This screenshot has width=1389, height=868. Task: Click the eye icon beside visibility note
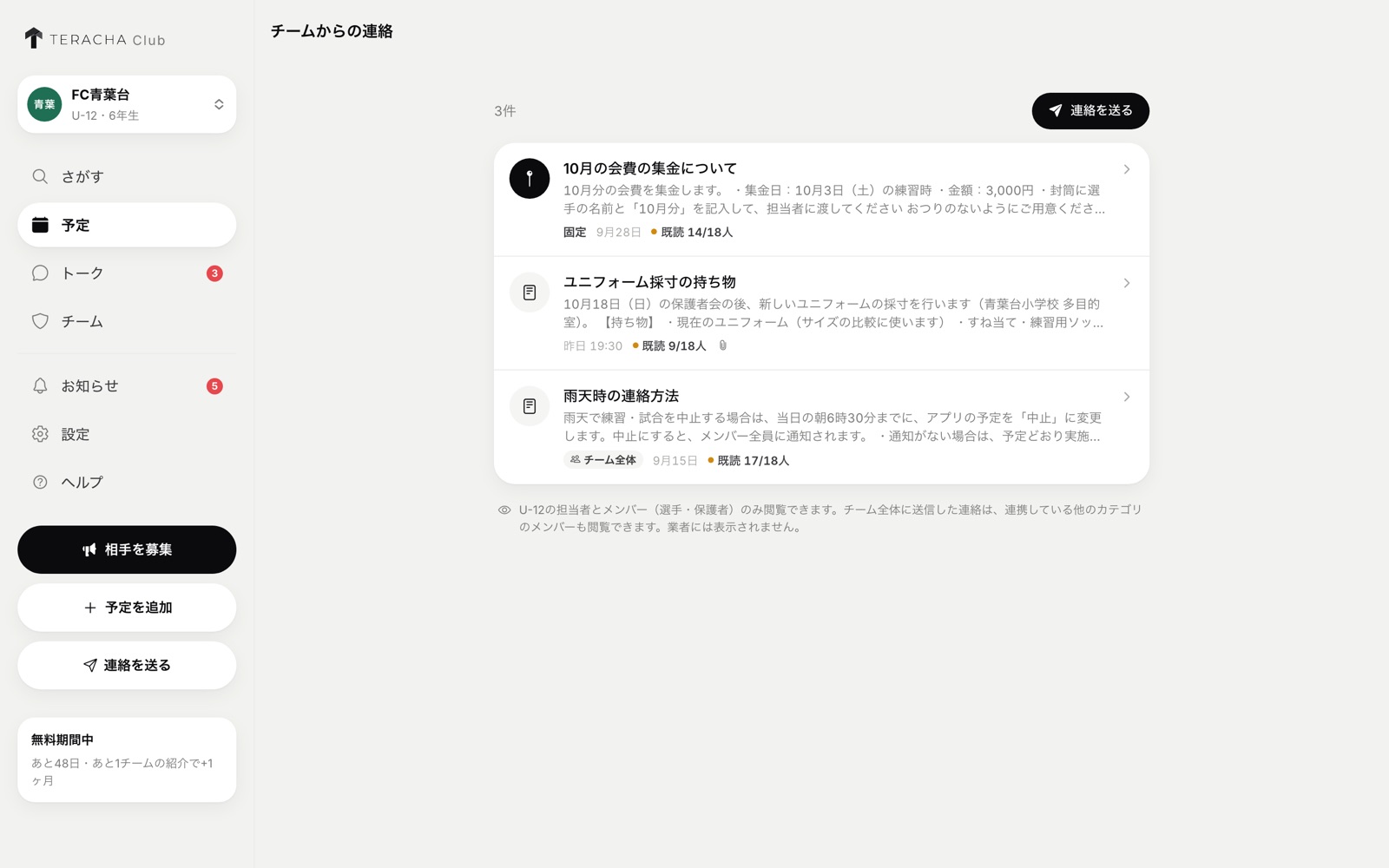click(504, 510)
